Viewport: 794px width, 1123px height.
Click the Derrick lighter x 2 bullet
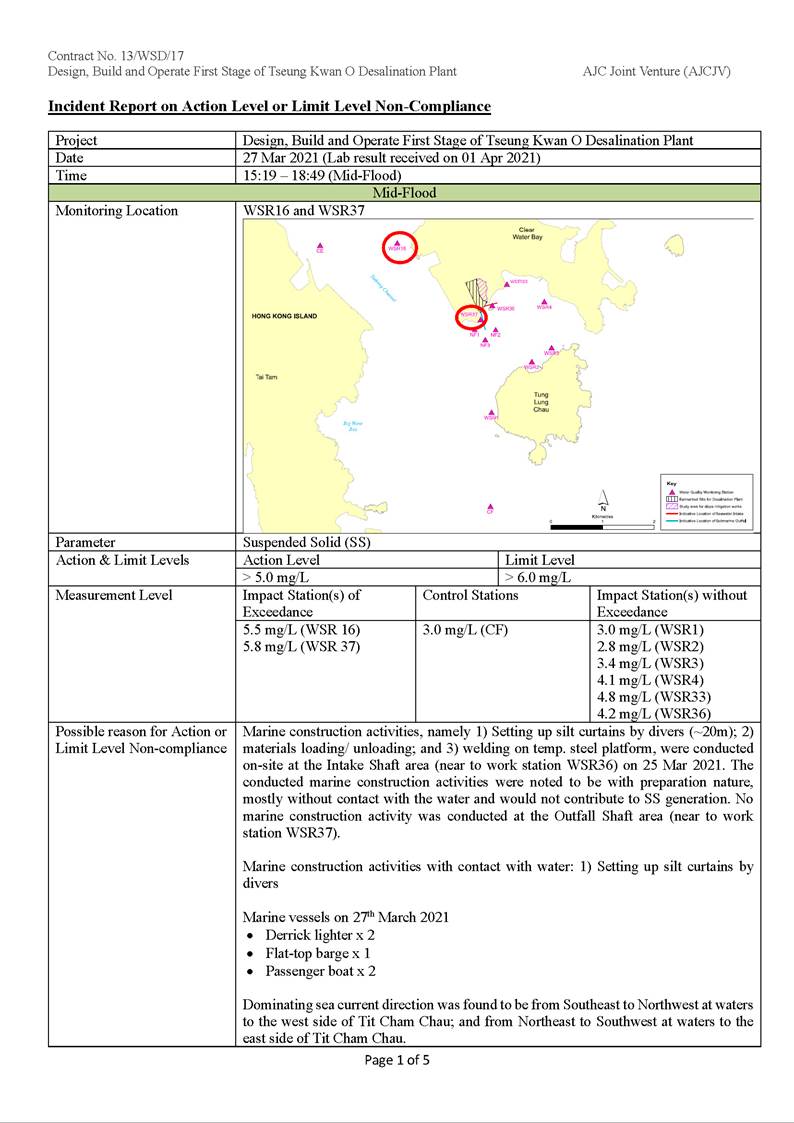[312, 935]
